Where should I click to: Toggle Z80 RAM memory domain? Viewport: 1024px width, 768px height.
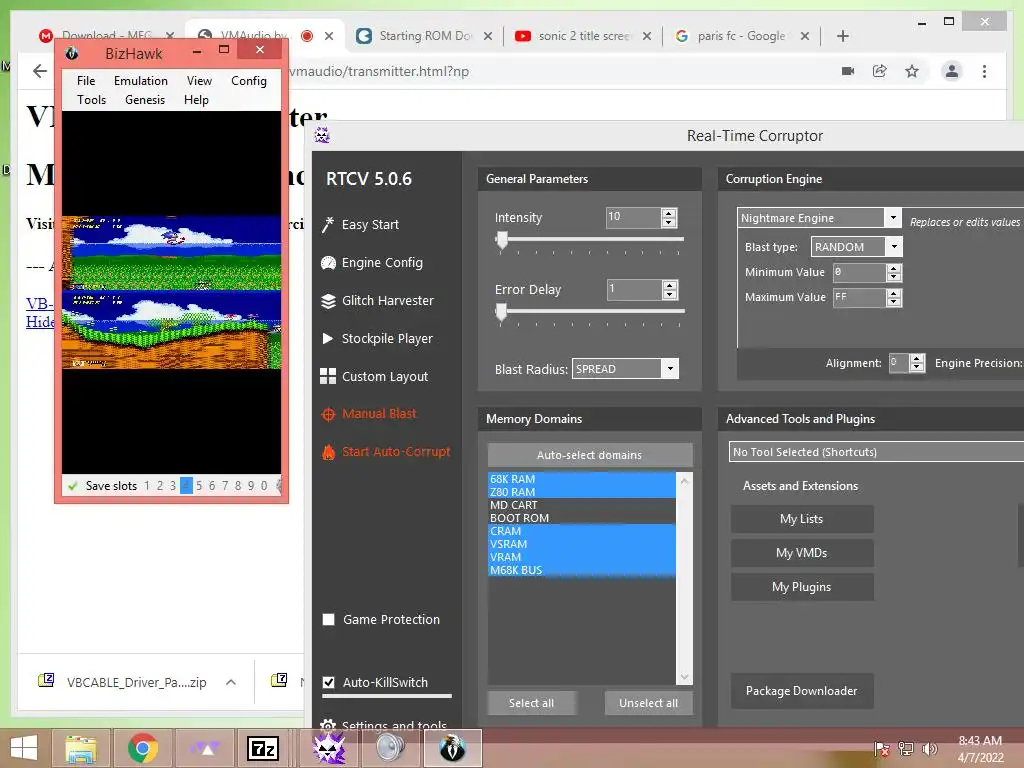[581, 492]
